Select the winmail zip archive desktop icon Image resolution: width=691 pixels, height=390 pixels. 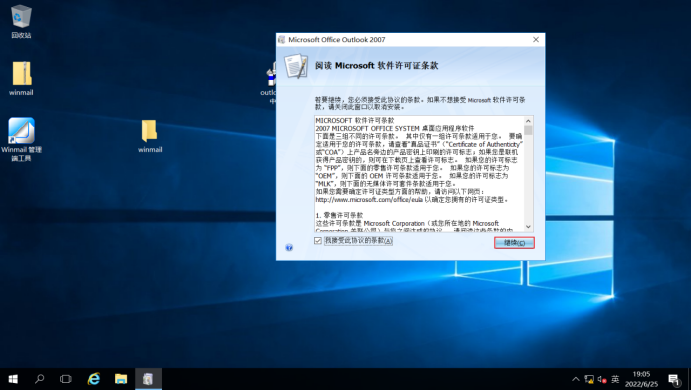pos(21,78)
